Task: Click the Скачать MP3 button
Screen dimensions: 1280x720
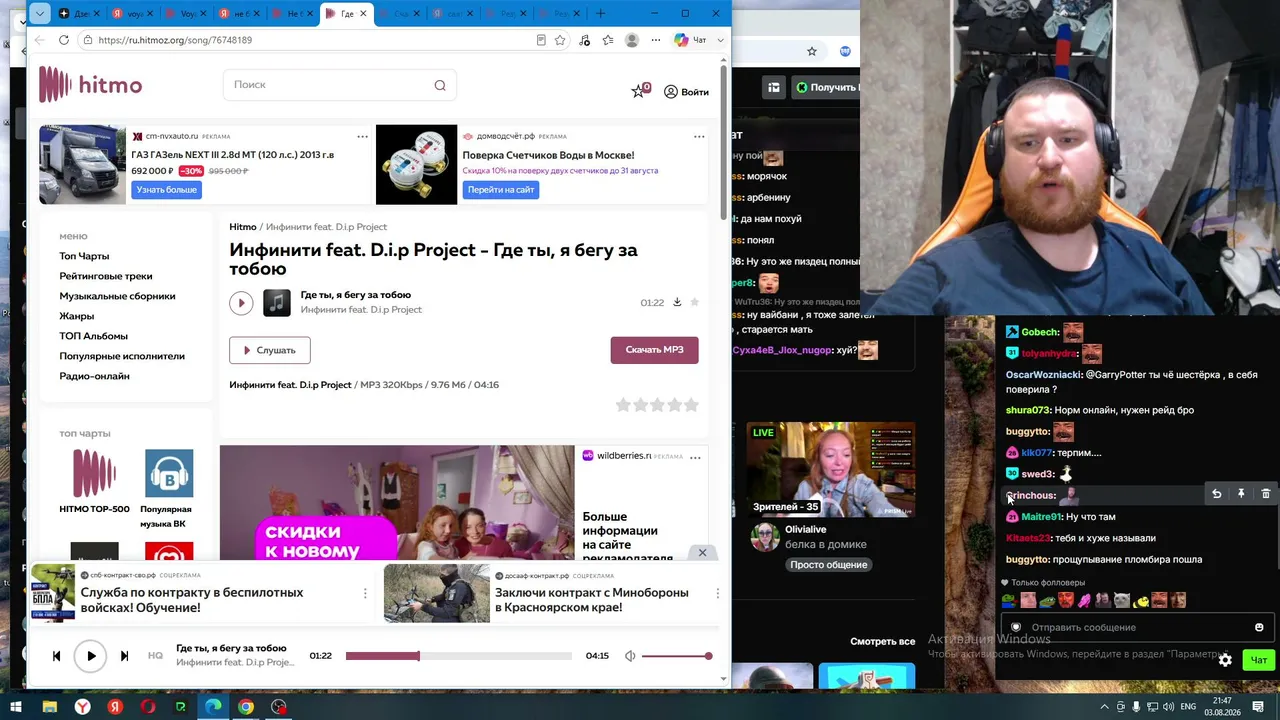Action: click(x=654, y=350)
